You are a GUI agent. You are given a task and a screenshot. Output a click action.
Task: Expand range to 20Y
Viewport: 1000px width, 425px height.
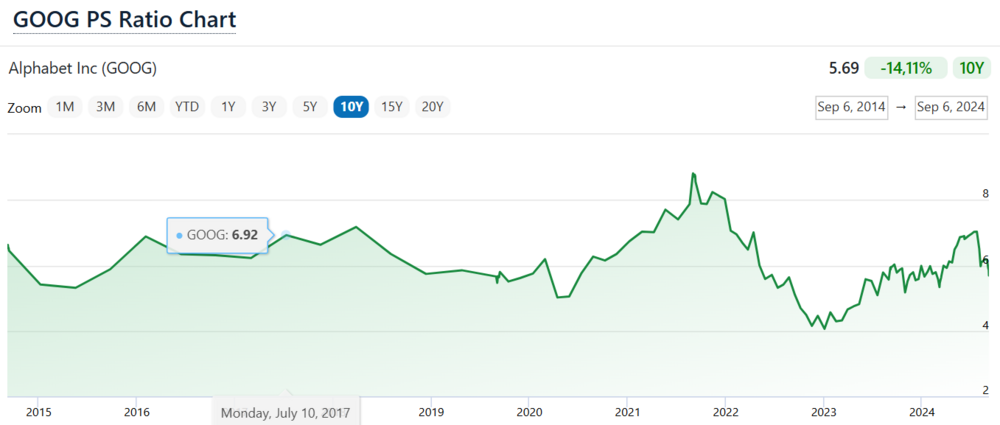(x=432, y=107)
